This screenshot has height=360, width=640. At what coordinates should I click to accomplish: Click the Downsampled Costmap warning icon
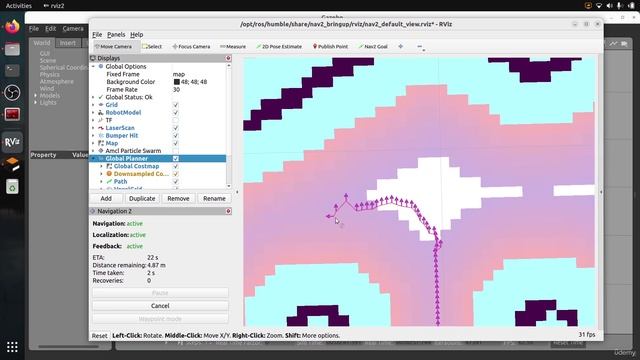(109, 174)
